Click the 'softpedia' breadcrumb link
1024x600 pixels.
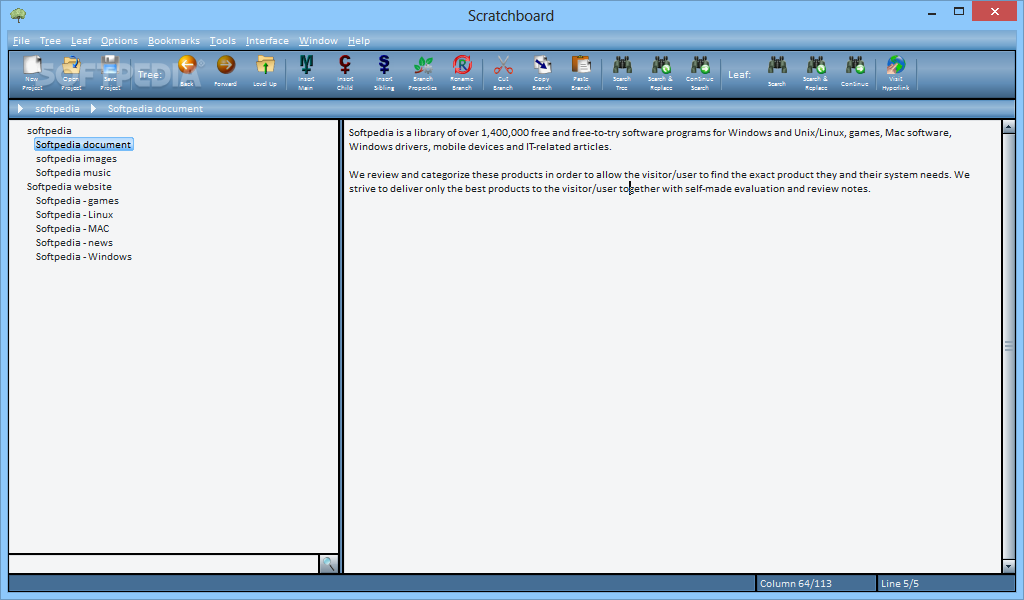(x=57, y=108)
